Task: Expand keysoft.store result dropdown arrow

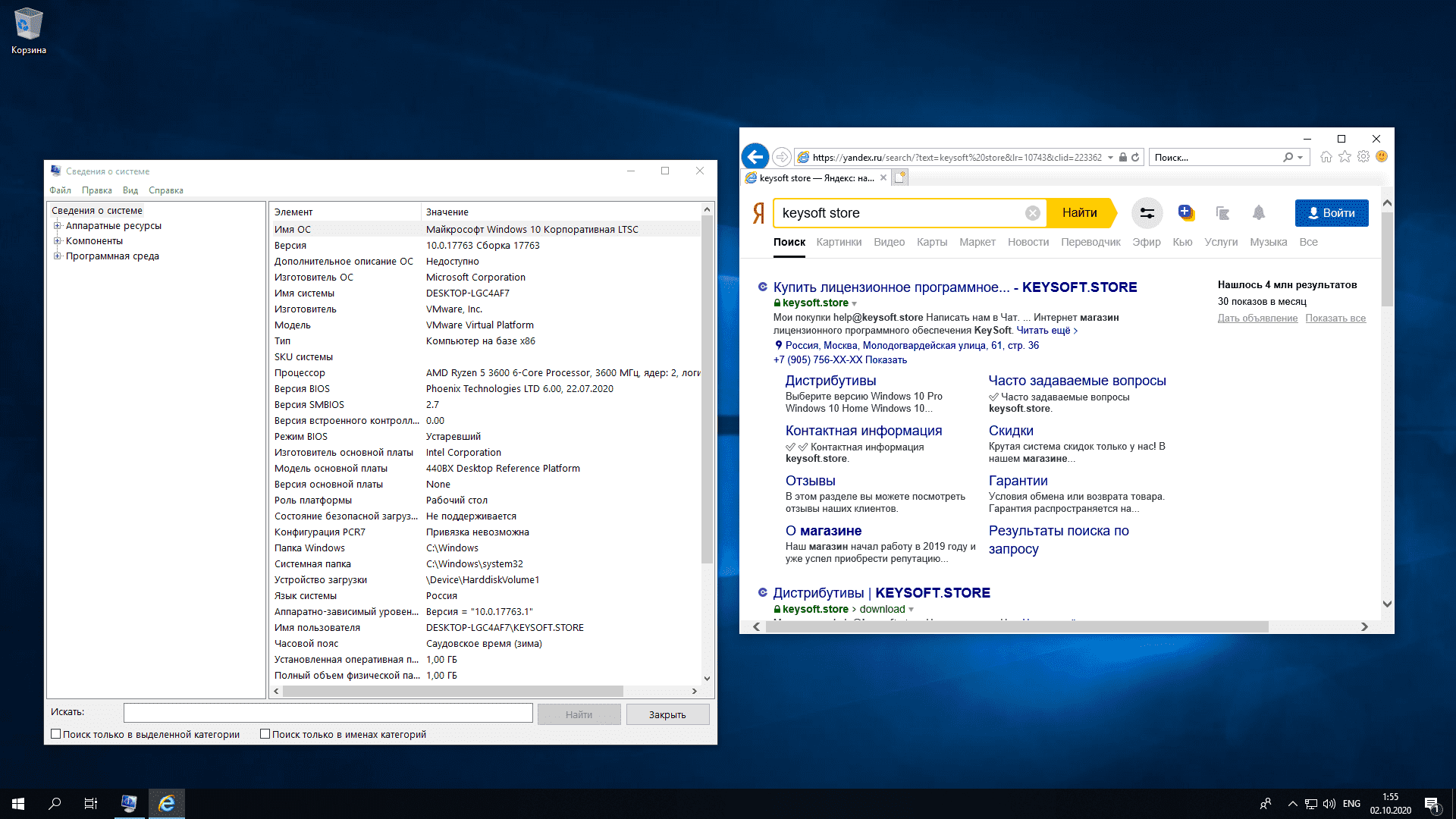Action: (855, 303)
